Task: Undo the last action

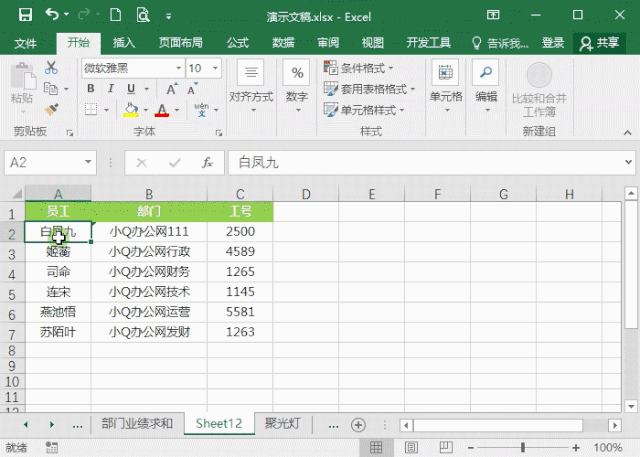Action: click(52, 15)
